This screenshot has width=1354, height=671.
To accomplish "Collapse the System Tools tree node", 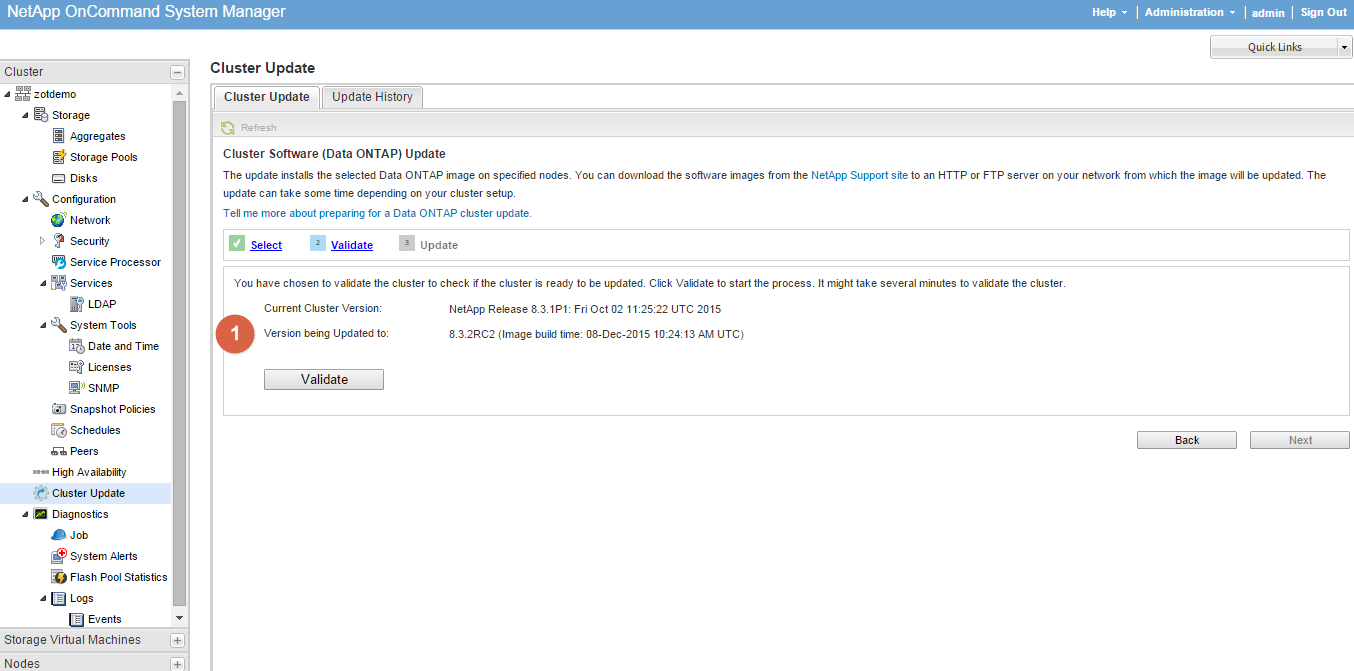I will point(44,325).
